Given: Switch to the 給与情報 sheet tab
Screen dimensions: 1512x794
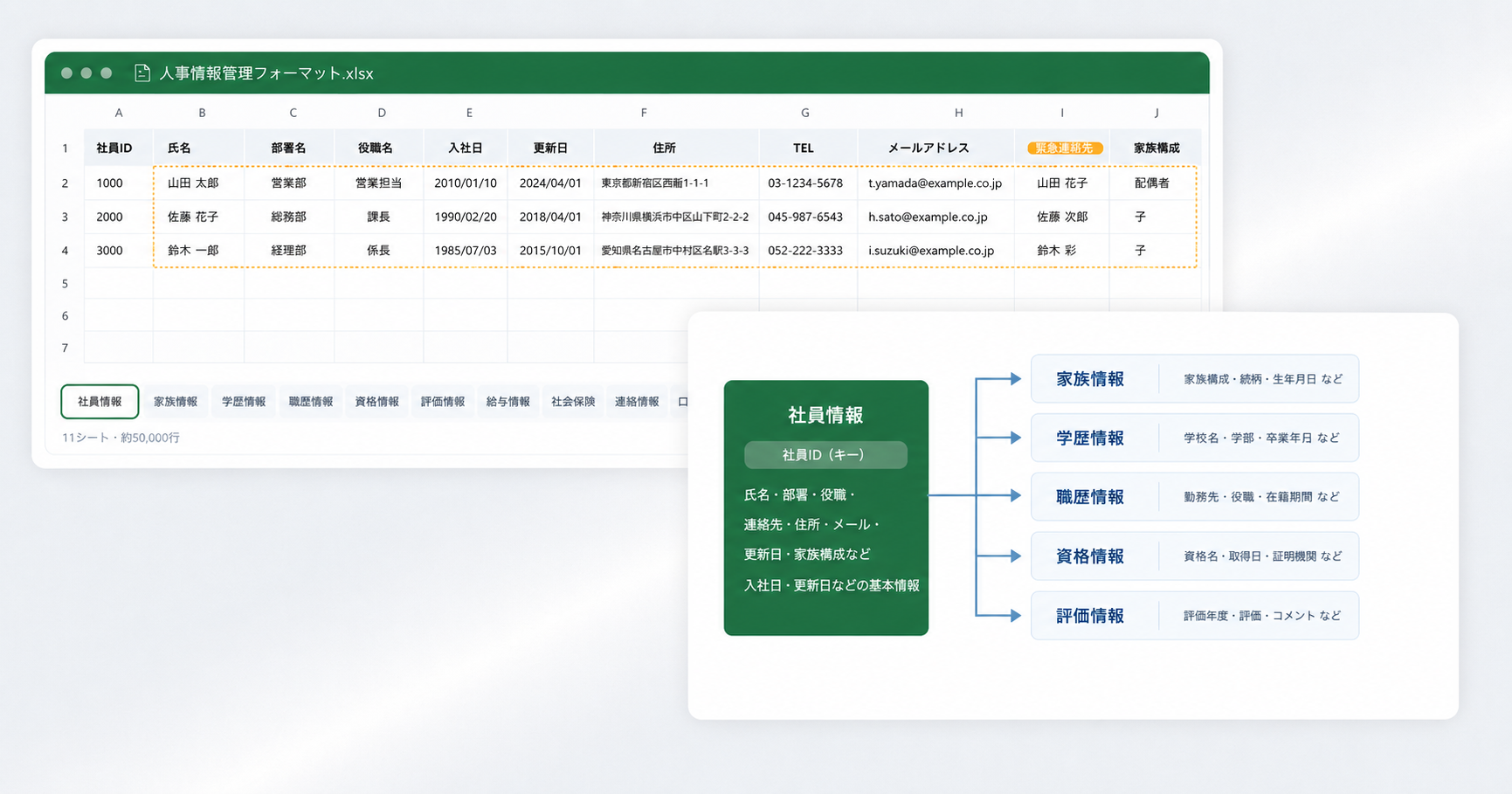Looking at the screenshot, I should pos(508,402).
